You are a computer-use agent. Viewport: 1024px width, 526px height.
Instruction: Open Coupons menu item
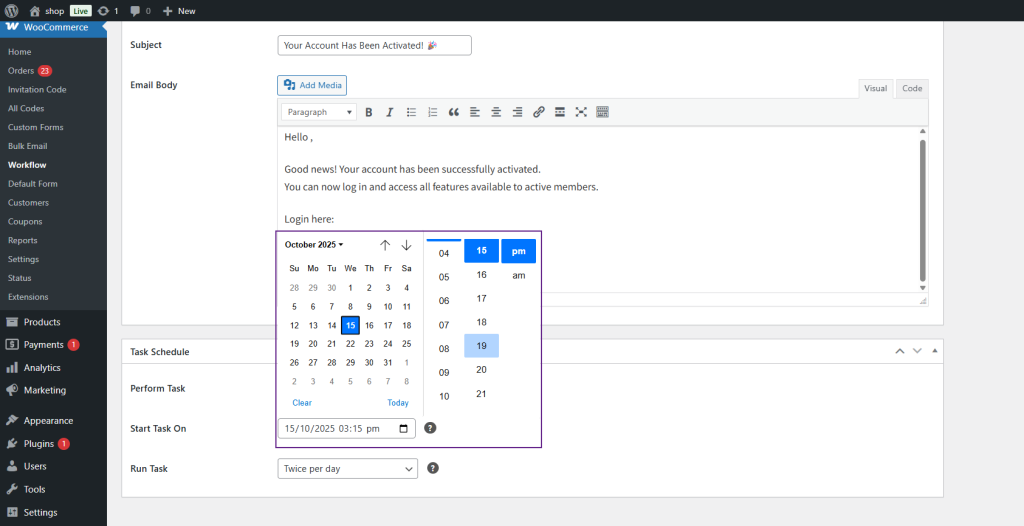click(25, 222)
